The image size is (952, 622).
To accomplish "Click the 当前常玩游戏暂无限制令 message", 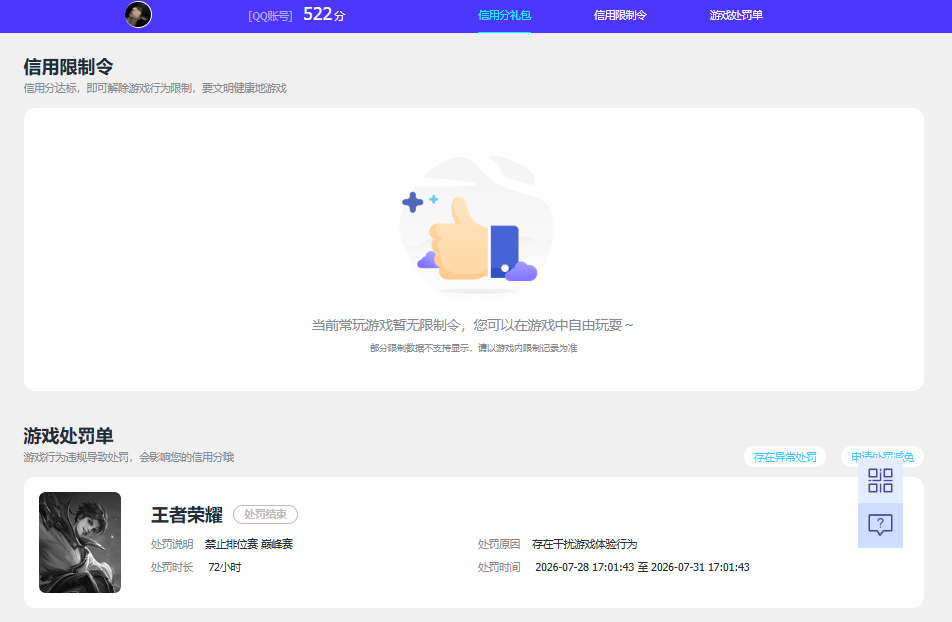I will tap(472, 326).
